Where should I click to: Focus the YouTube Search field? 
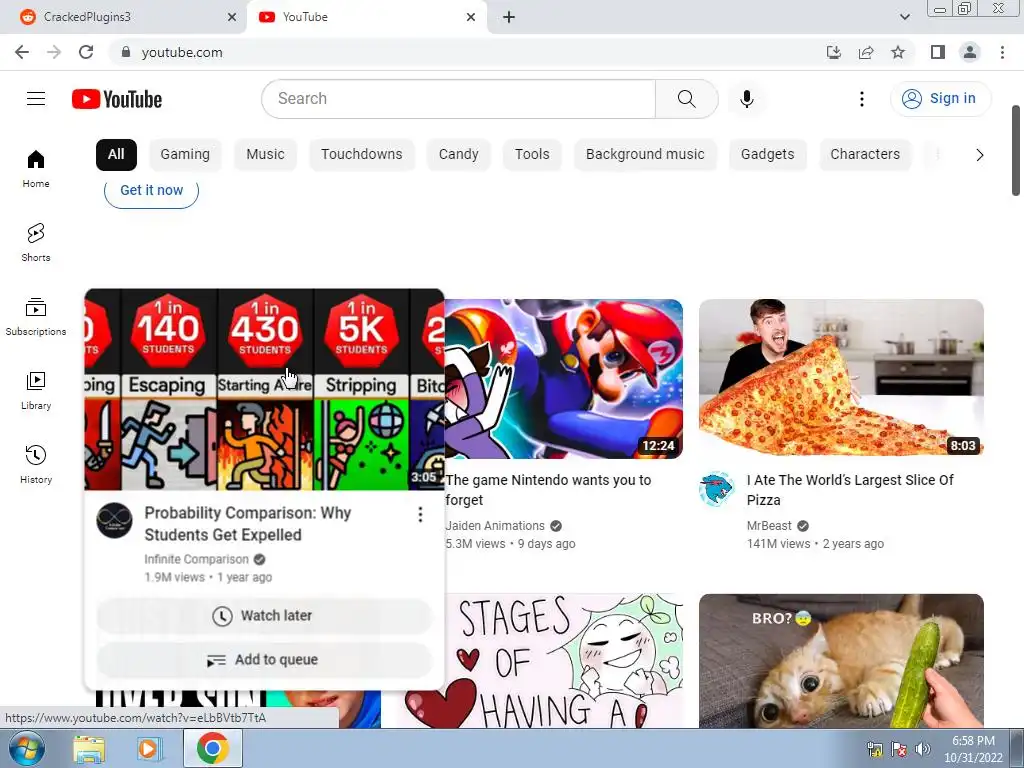(458, 99)
